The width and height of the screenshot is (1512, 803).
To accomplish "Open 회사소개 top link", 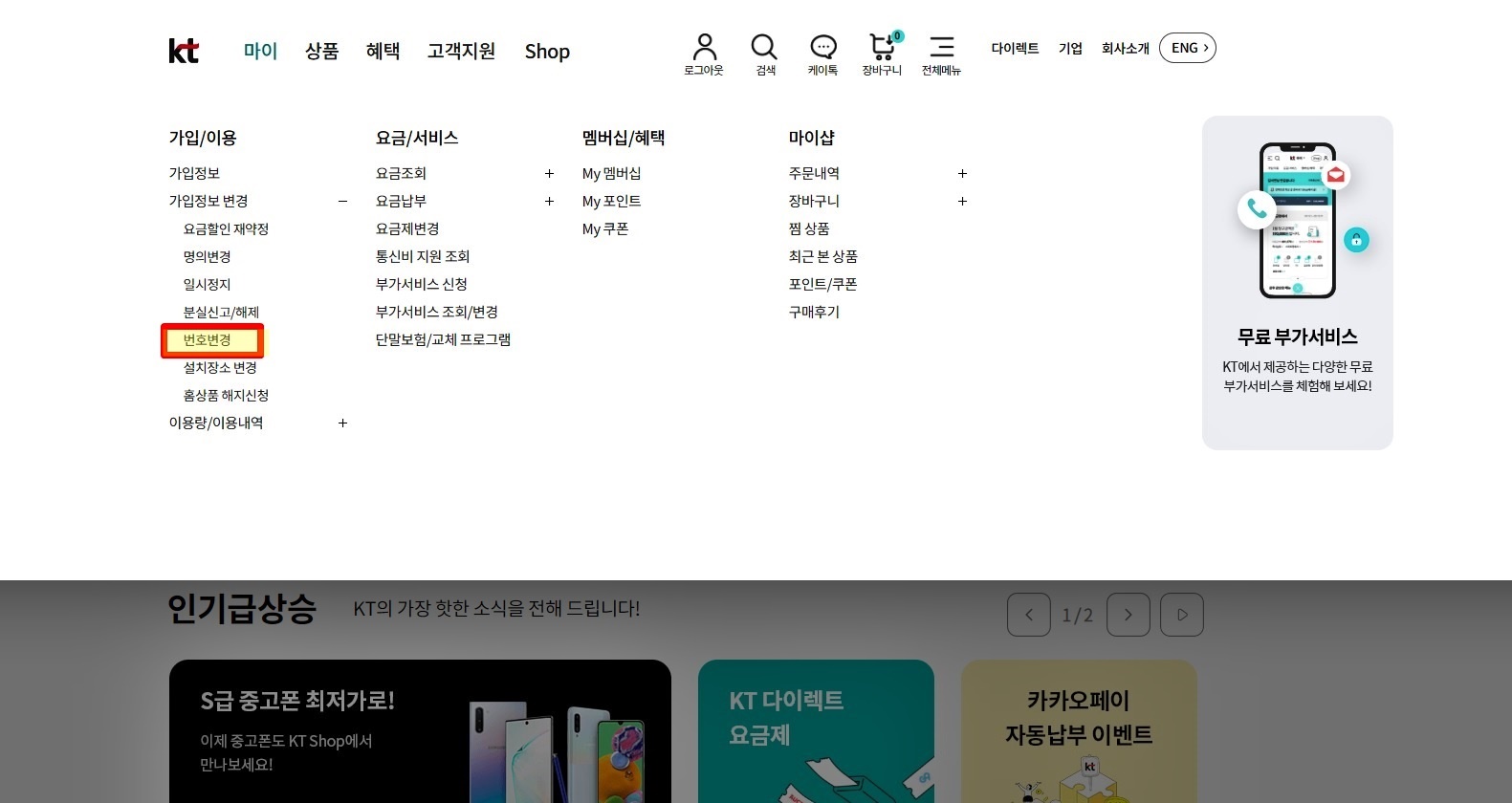I will [x=1125, y=48].
